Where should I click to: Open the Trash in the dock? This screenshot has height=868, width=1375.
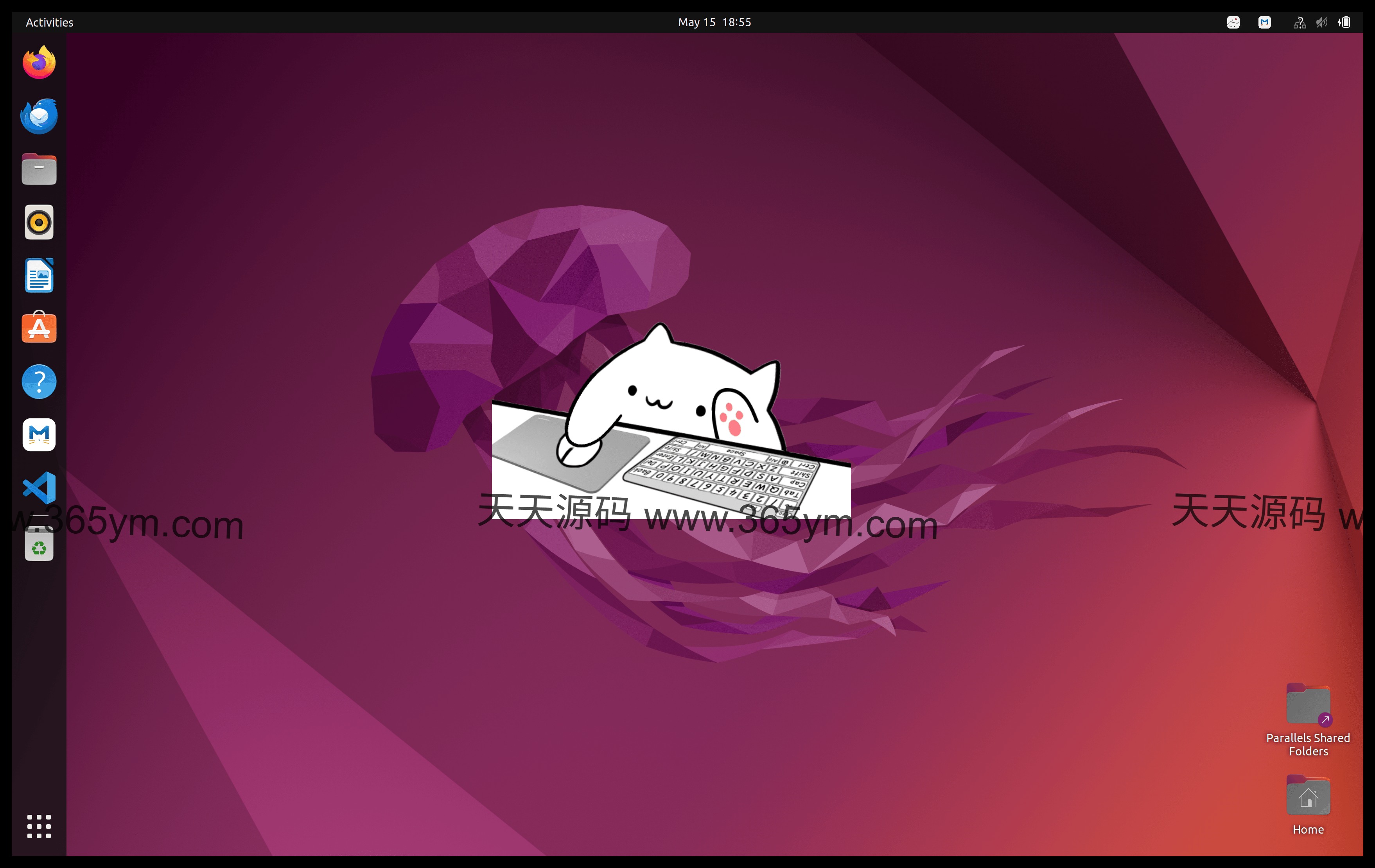click(39, 544)
